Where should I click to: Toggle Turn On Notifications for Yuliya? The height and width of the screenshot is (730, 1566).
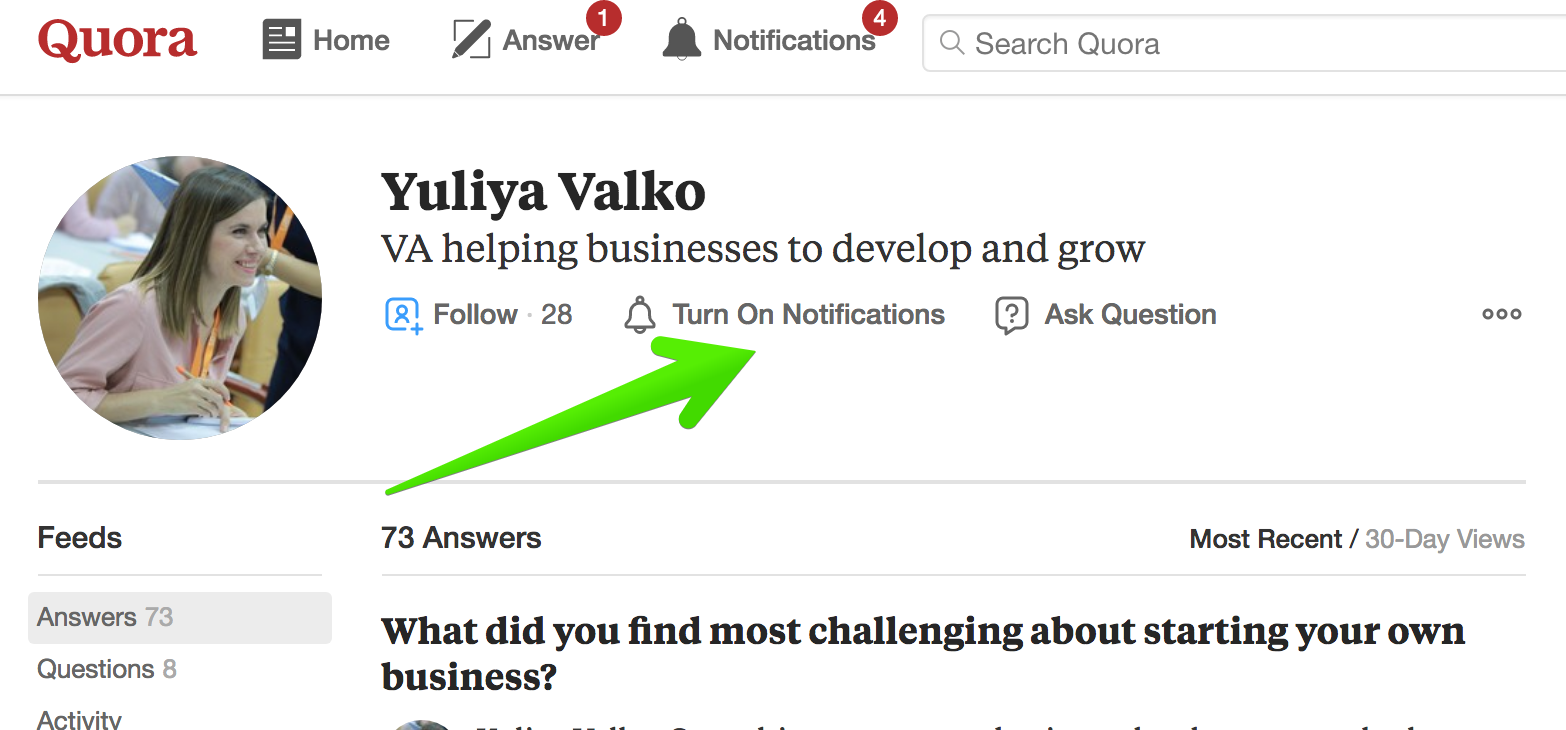[784, 315]
